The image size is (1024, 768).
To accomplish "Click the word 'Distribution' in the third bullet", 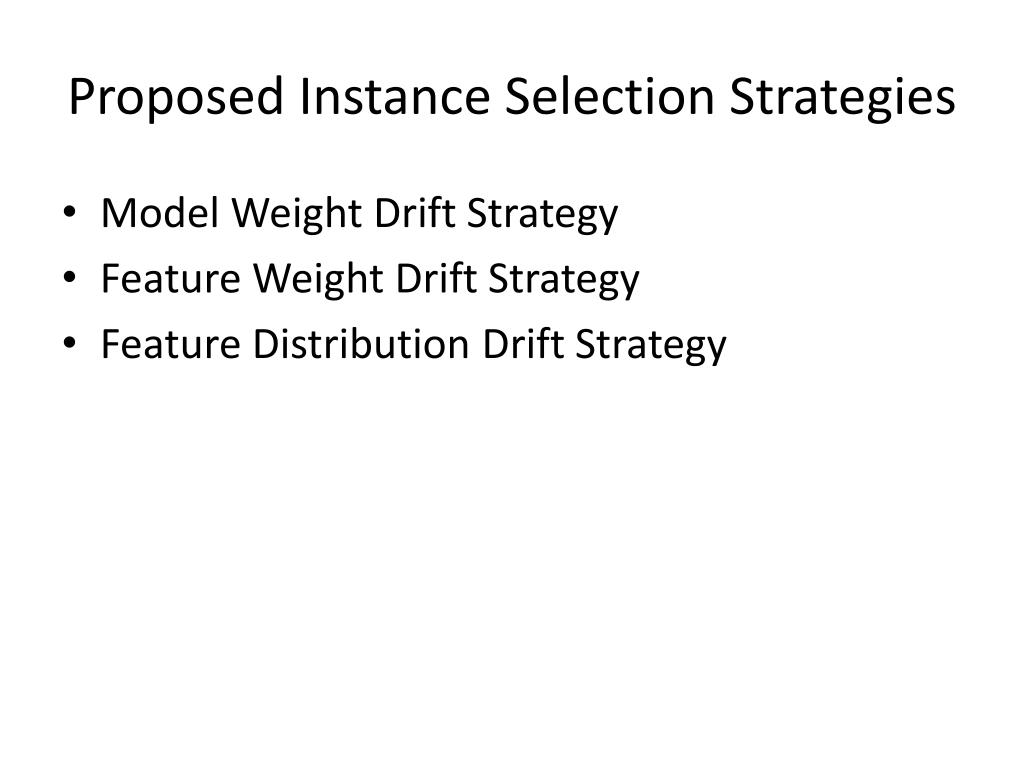I will click(x=361, y=344).
